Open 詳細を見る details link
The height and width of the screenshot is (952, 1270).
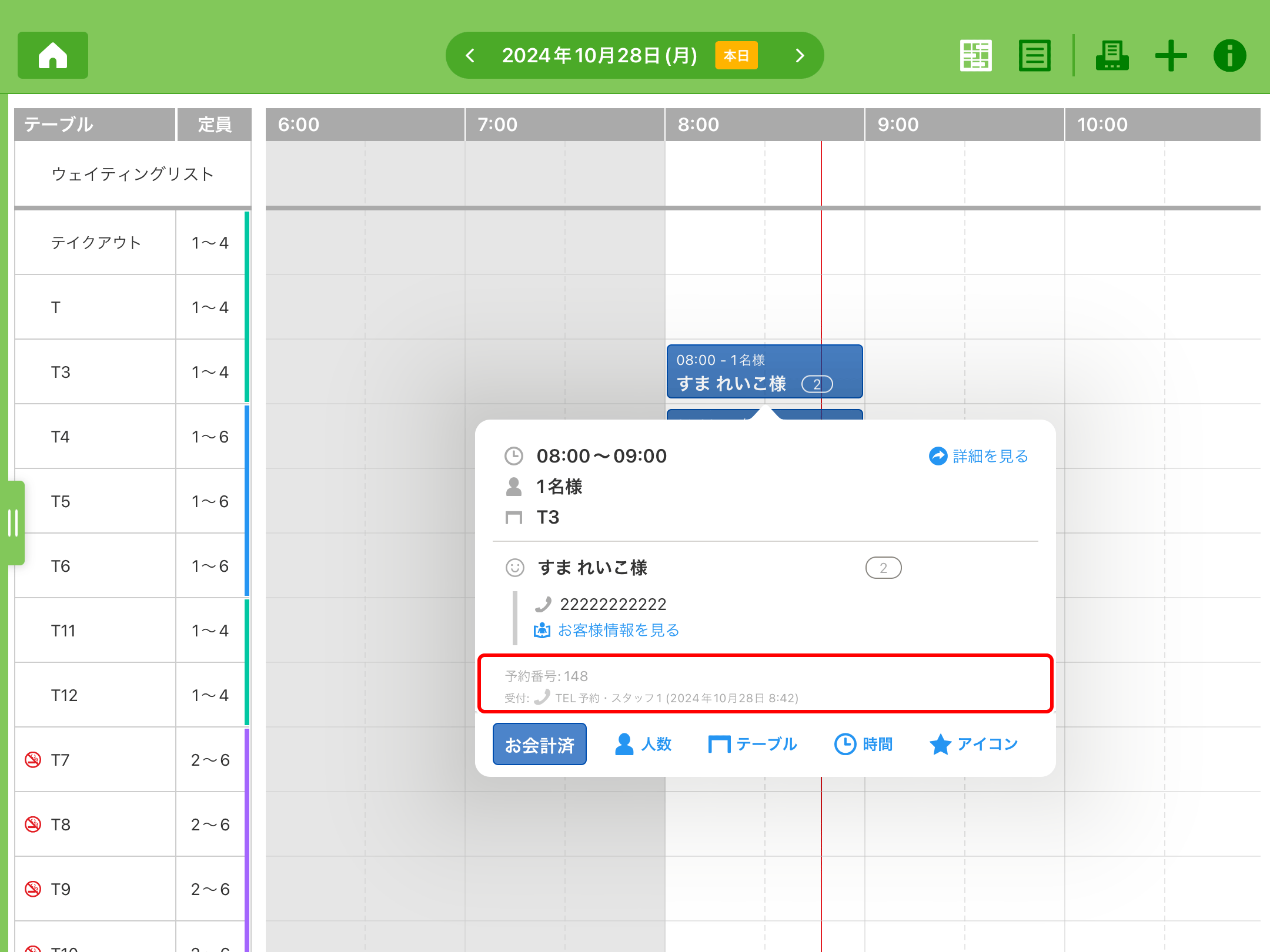click(x=979, y=456)
